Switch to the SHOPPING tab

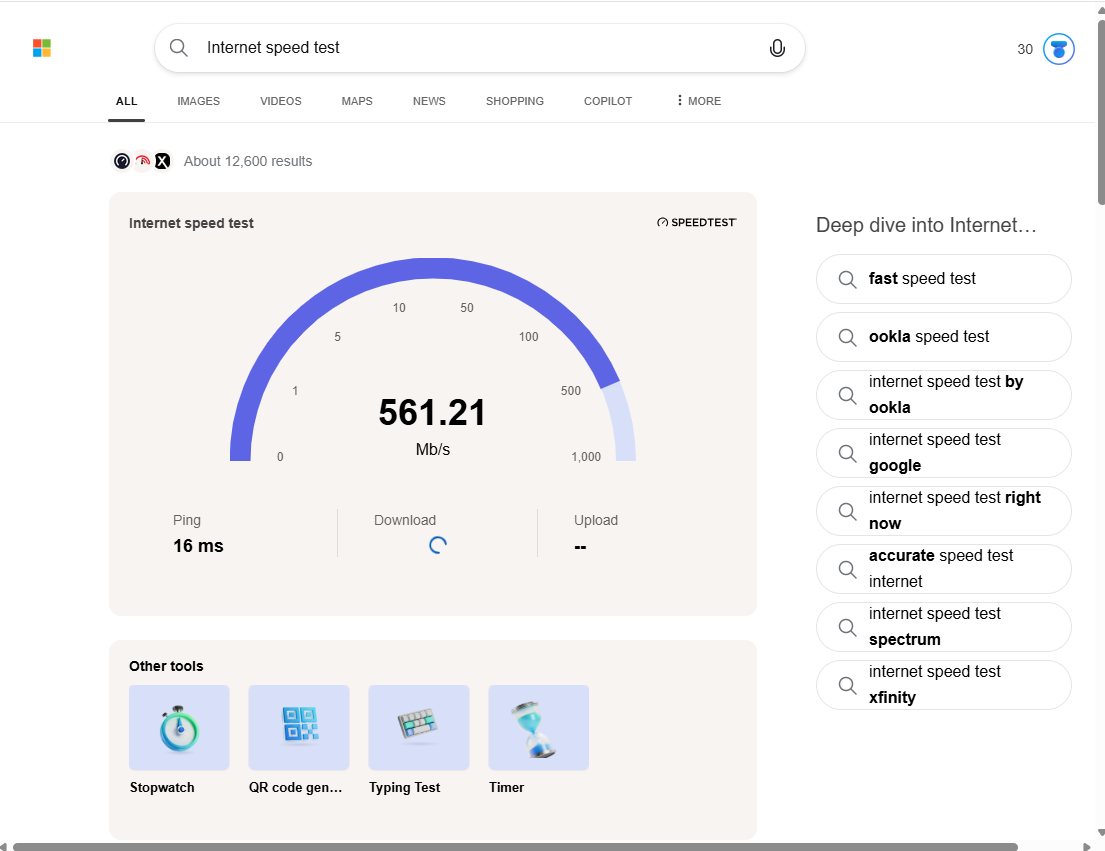tap(514, 101)
